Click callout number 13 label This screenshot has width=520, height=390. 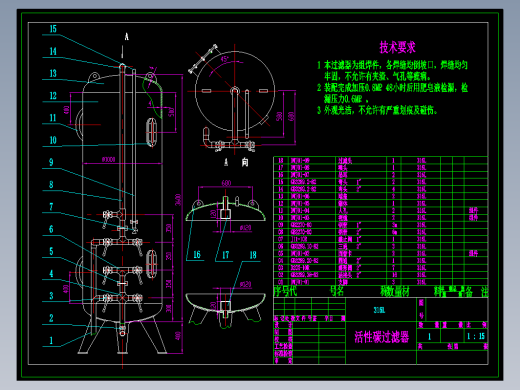[x=53, y=73]
